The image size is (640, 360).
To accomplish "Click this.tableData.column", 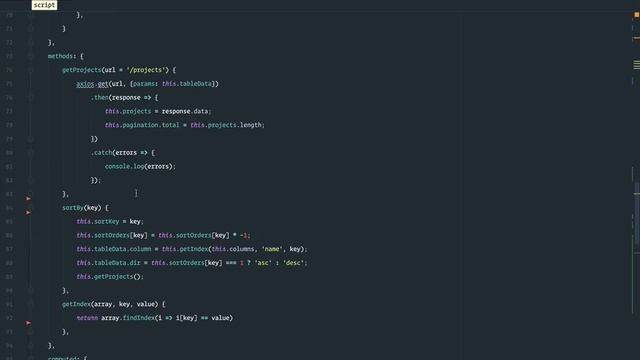I will [113, 249].
